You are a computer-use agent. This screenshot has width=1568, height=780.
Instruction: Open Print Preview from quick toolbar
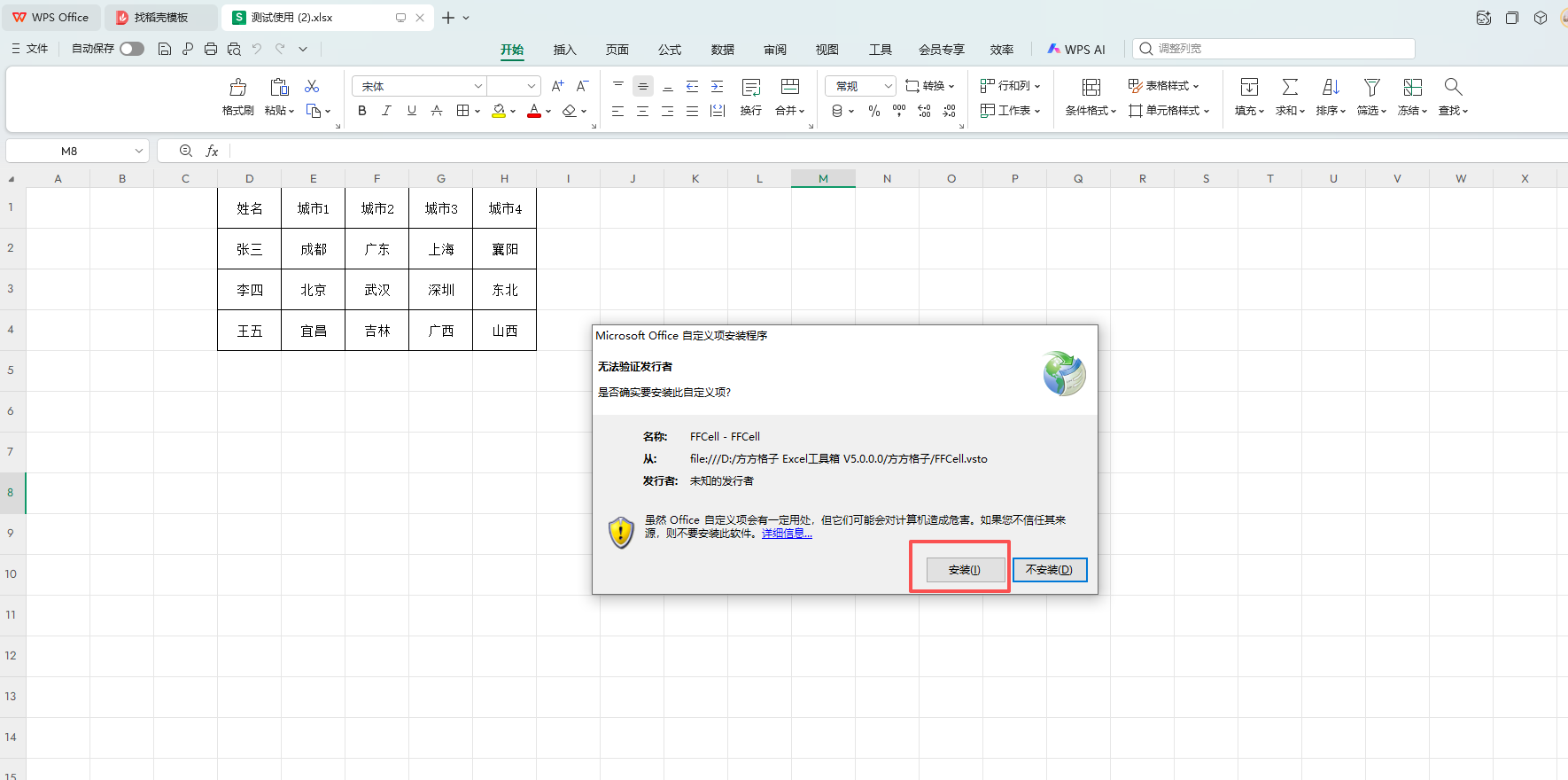234,49
